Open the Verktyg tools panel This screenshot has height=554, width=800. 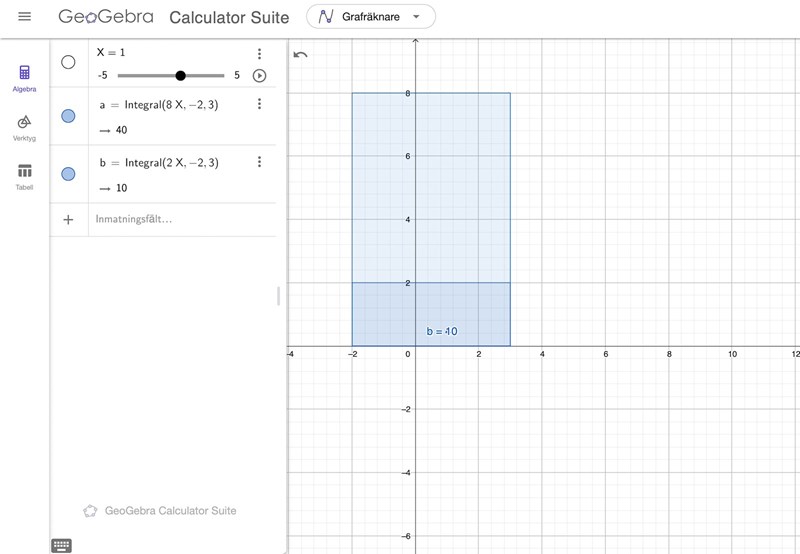(25, 127)
